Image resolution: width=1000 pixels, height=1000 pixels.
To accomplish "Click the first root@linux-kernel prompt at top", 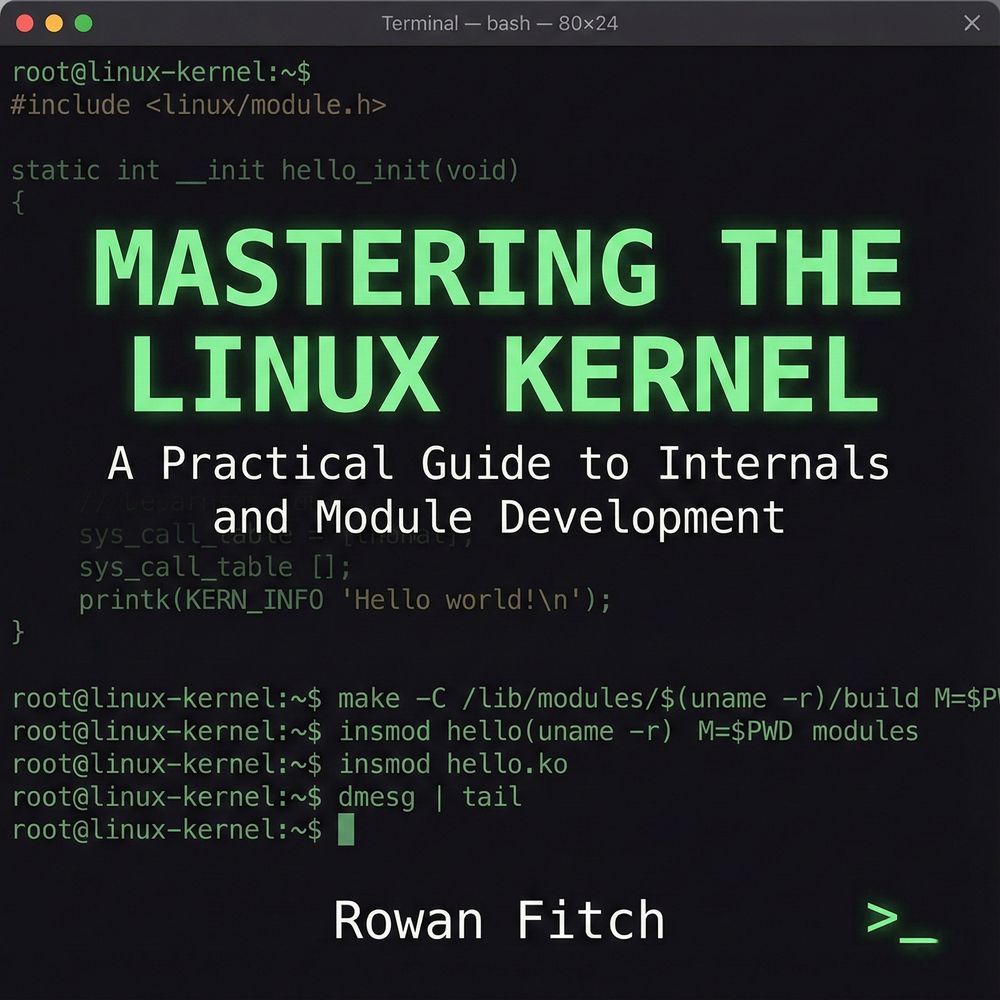I will tap(160, 72).
